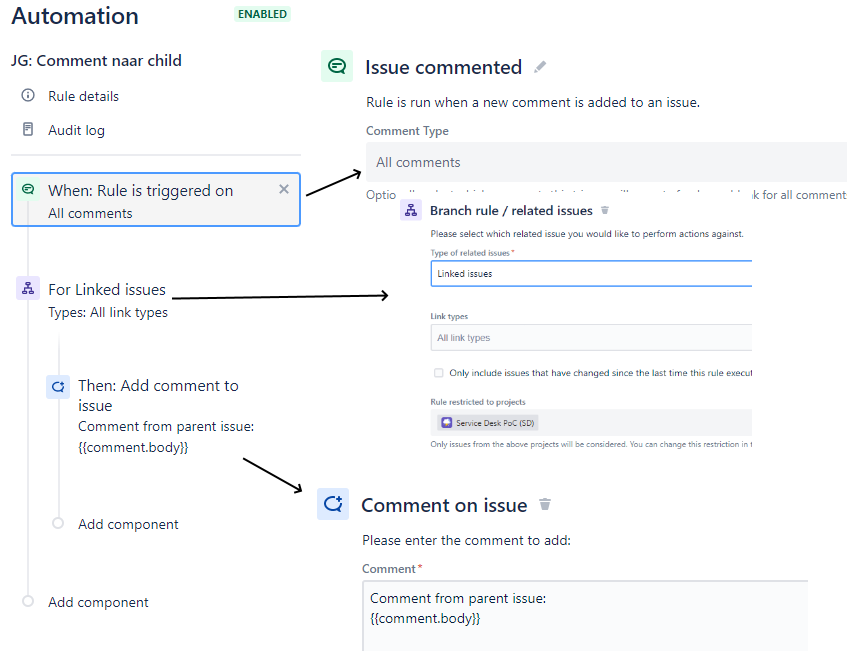
Task: Click Add component at the bottom of the rule
Action: [x=98, y=602]
